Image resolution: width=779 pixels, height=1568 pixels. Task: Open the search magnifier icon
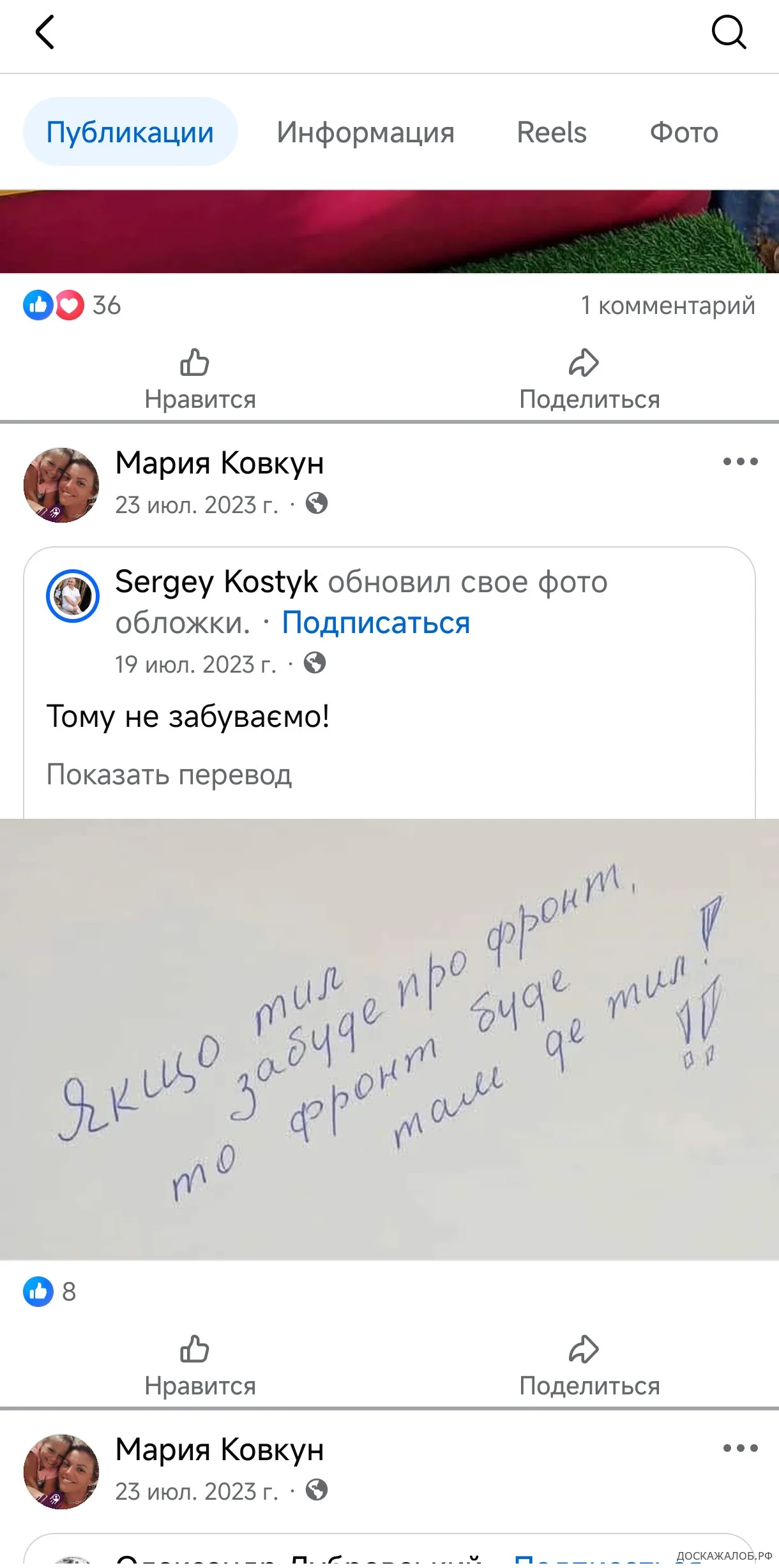click(x=729, y=32)
